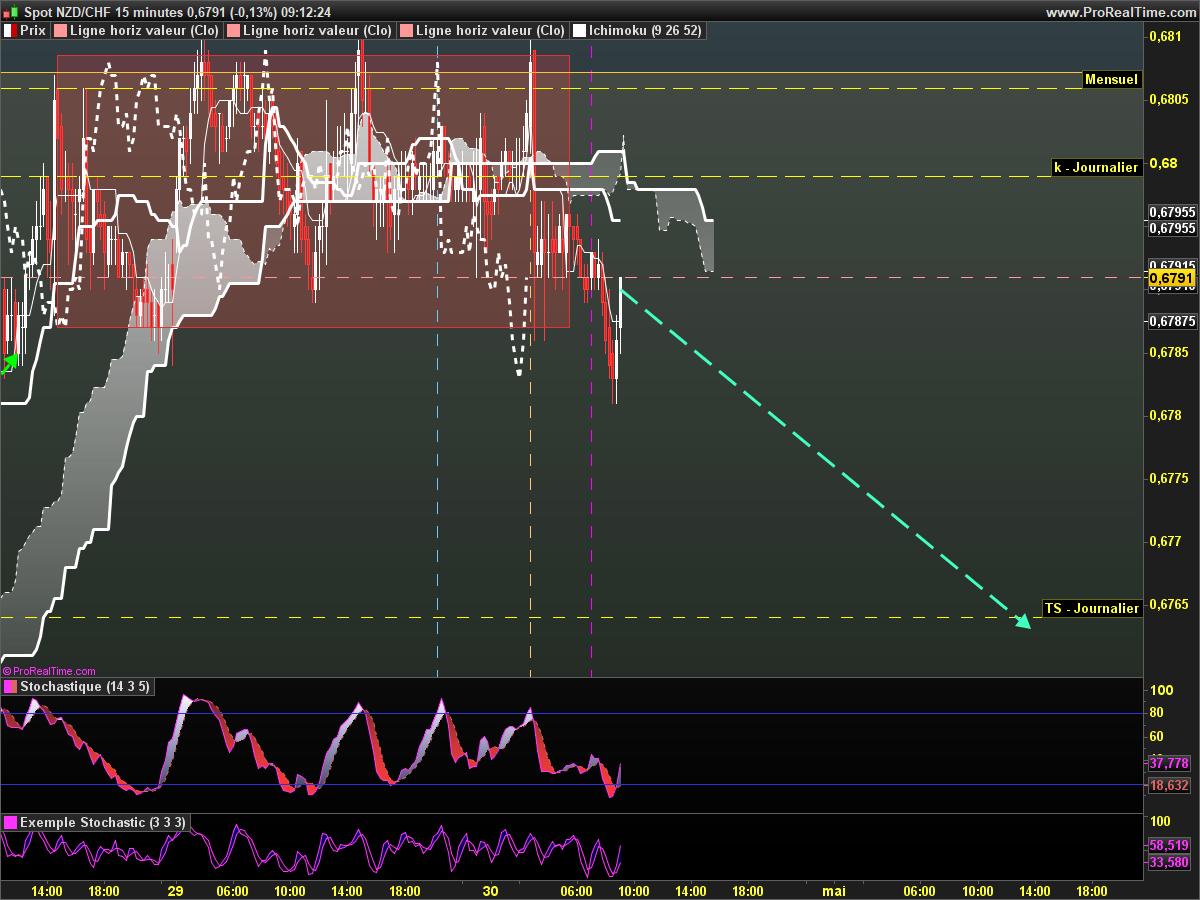
Task: Open Exemple Stochastic (3 3 3) panel label
Action: click(102, 822)
